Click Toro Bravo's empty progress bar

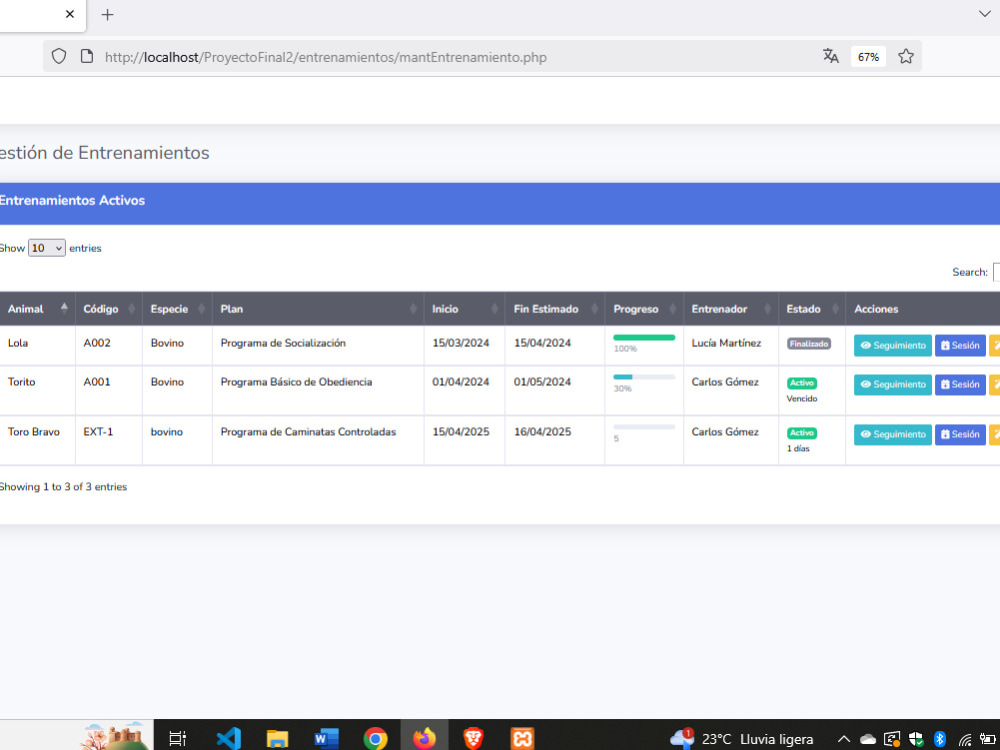(x=644, y=427)
